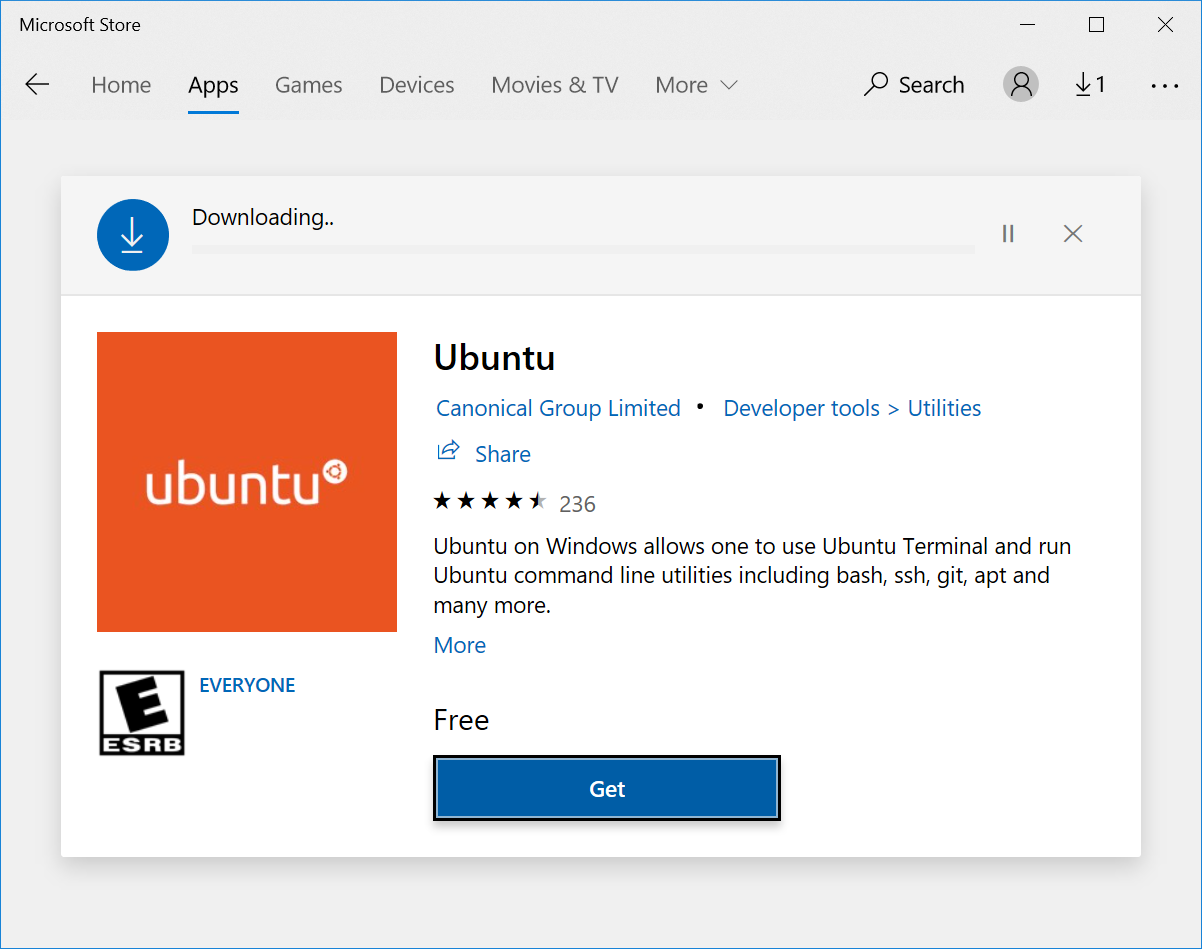
Task: Cancel the download with the X
Action: 1073,233
